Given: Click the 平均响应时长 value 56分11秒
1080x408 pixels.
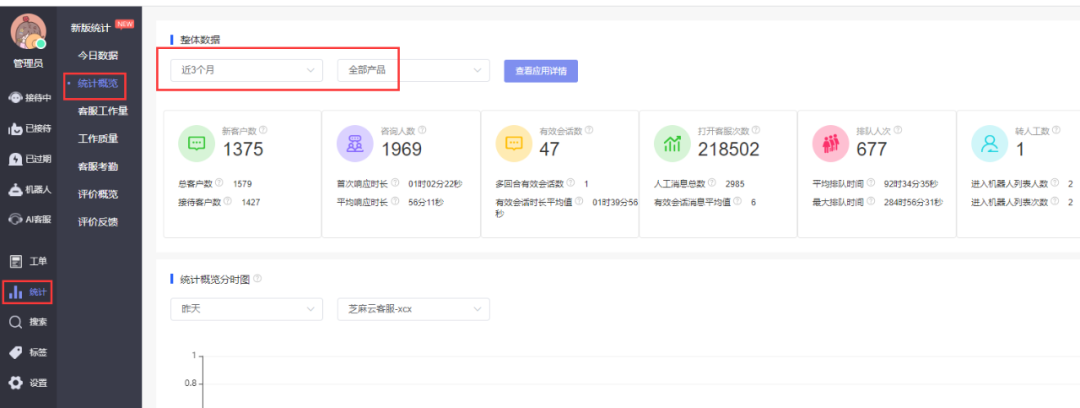Looking at the screenshot, I should point(426,202).
